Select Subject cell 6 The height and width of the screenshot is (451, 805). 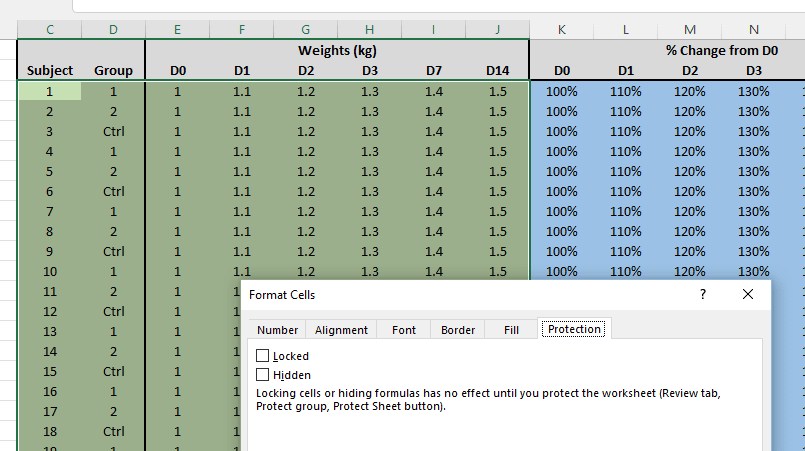point(50,192)
